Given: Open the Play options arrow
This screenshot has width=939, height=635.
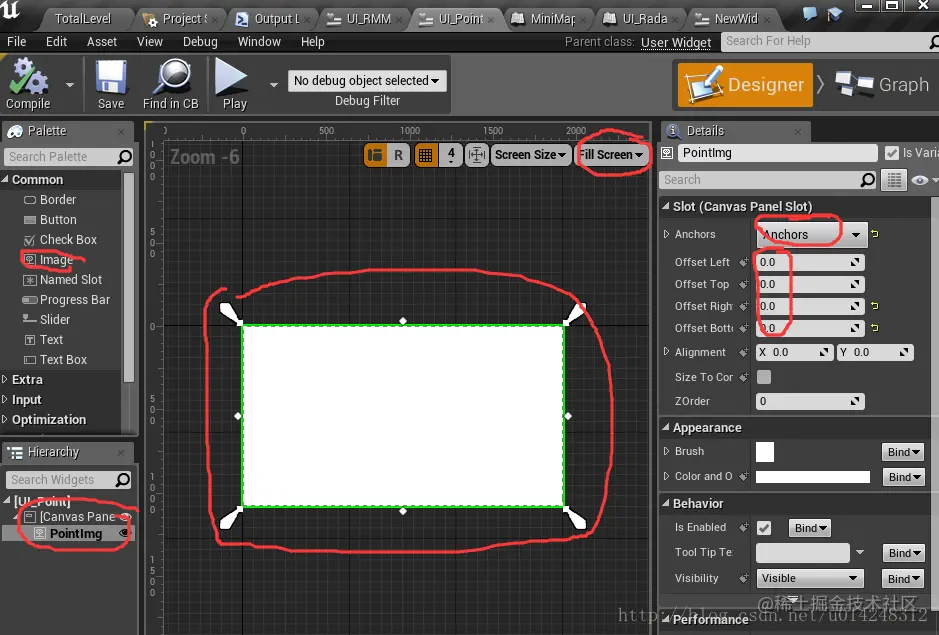Looking at the screenshot, I should coord(274,85).
